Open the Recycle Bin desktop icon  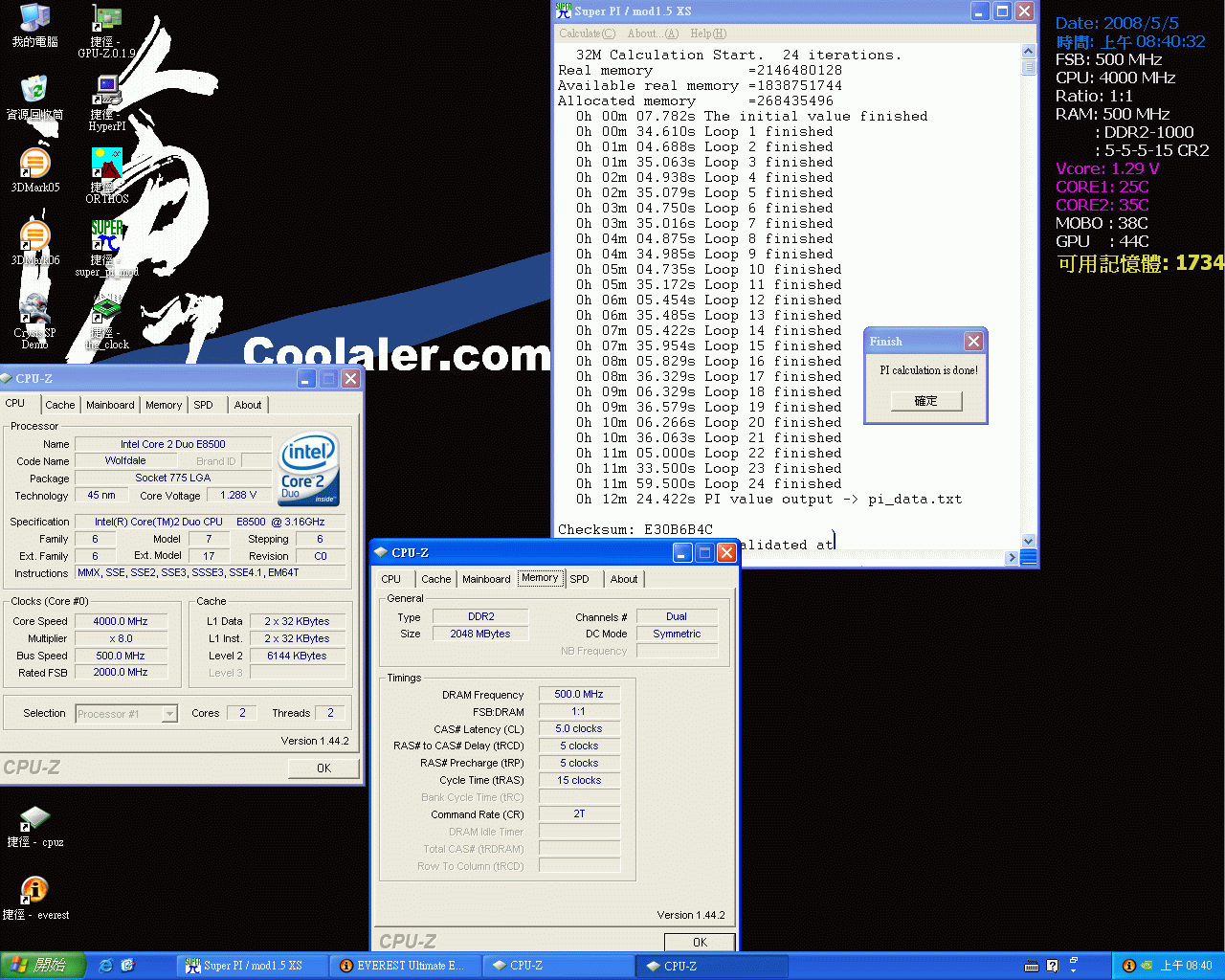[x=34, y=99]
